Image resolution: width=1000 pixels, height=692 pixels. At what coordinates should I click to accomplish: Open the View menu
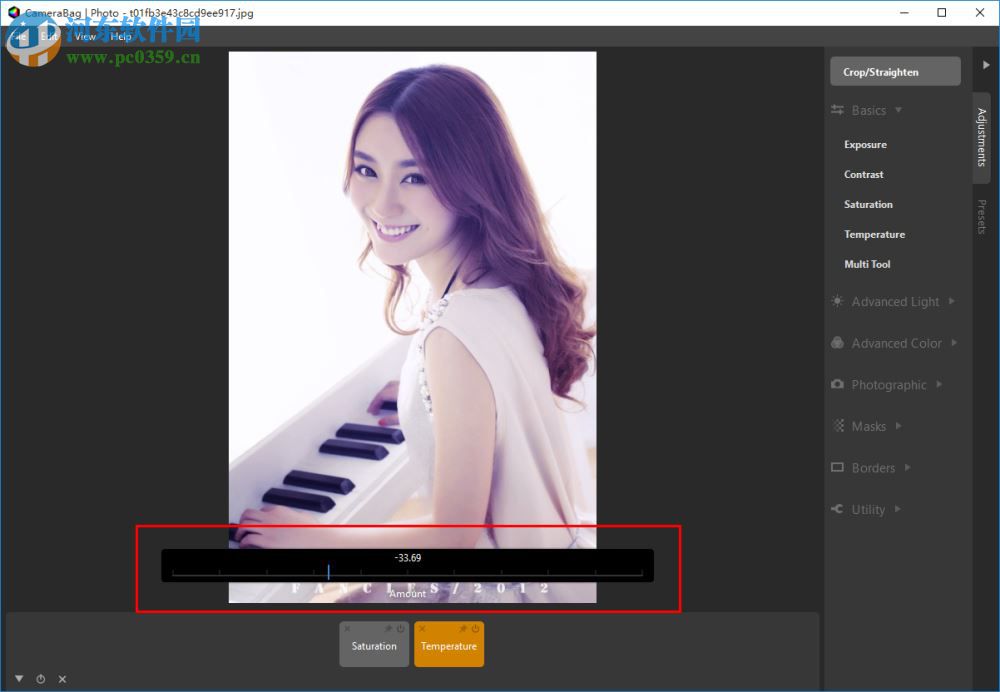click(85, 36)
